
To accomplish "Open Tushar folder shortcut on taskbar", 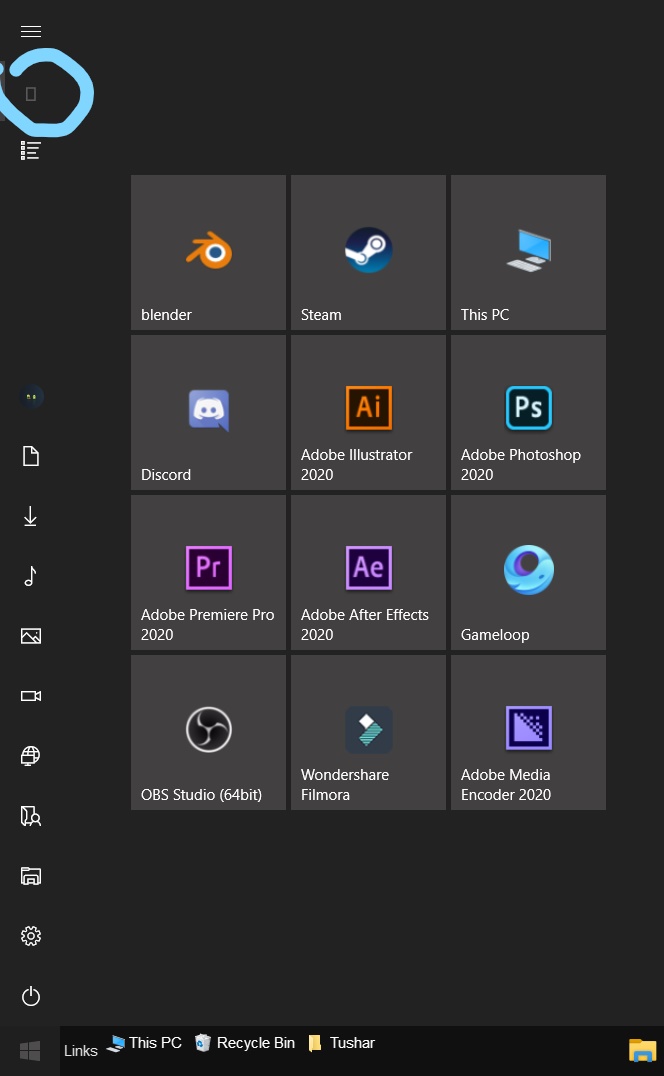I will coord(342,1043).
